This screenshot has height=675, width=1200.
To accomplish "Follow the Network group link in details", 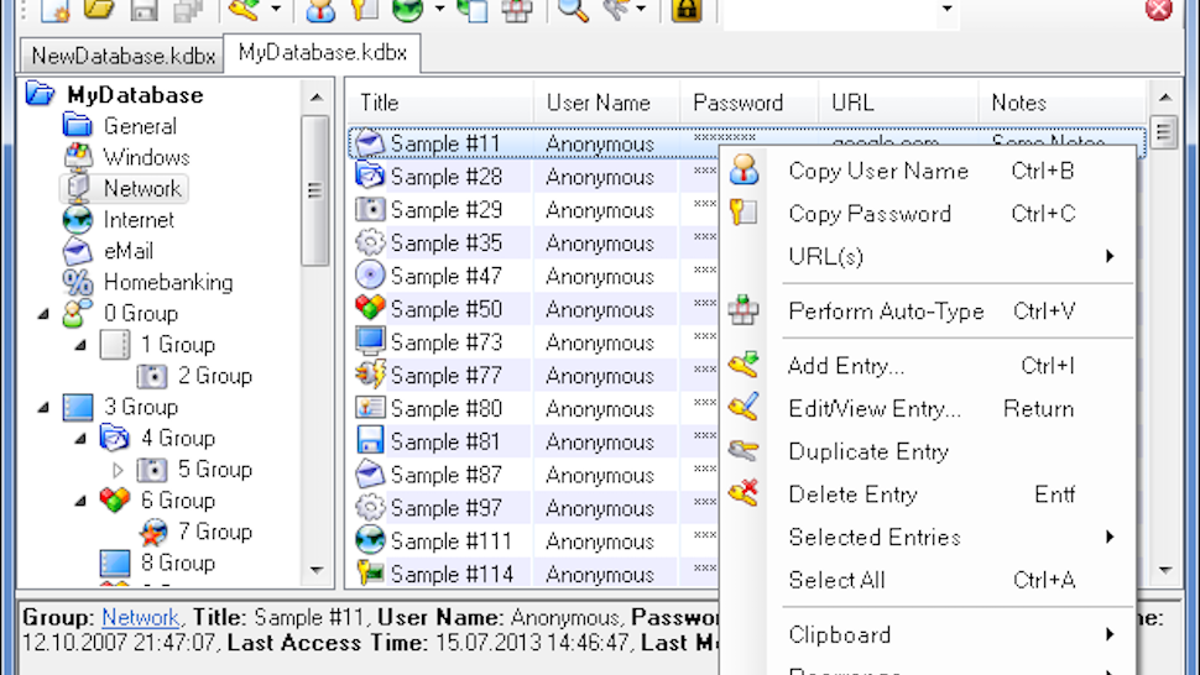I will [141, 618].
